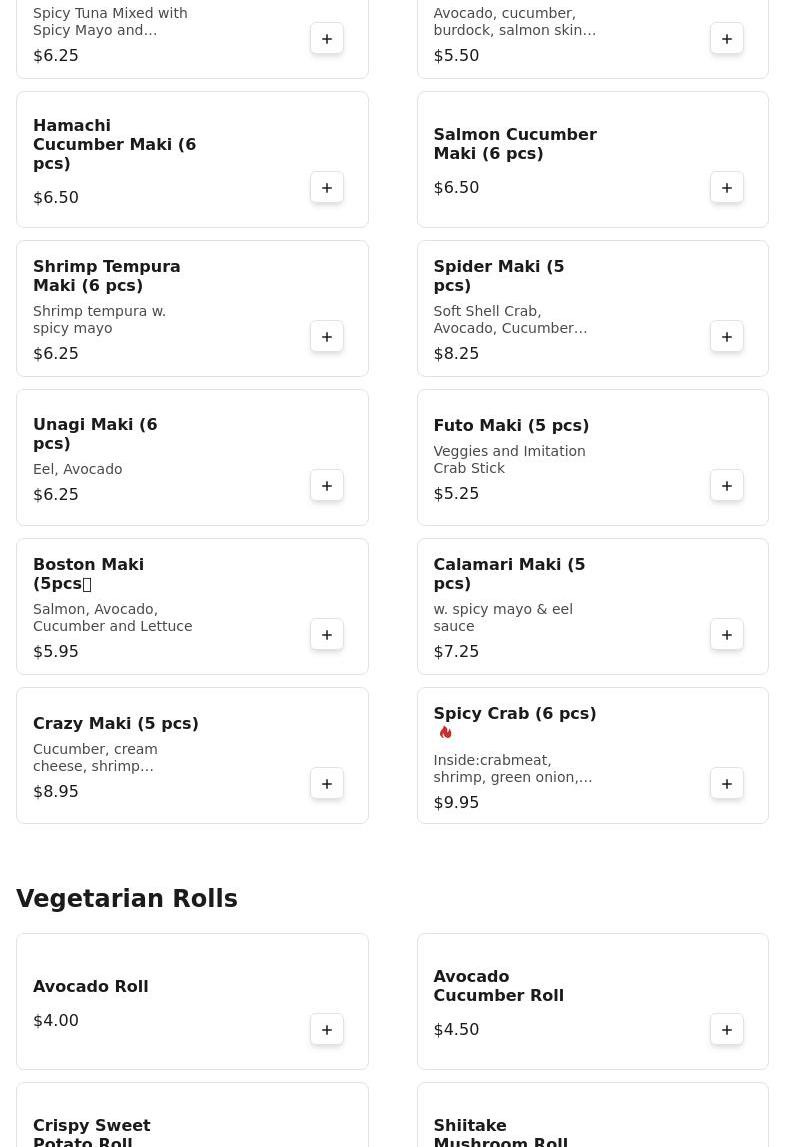Add Salmon Cucumber Maki to cart
Viewport: 785px width, 1147px height.
pos(726,188)
